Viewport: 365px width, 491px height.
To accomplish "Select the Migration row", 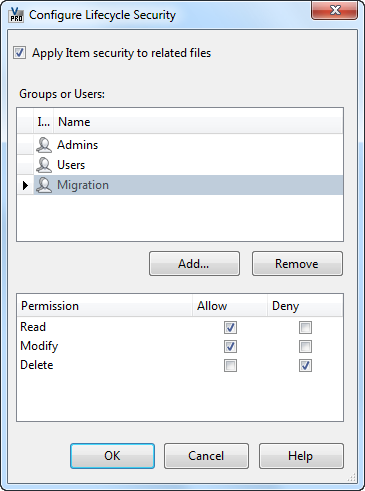I will tap(180, 185).
